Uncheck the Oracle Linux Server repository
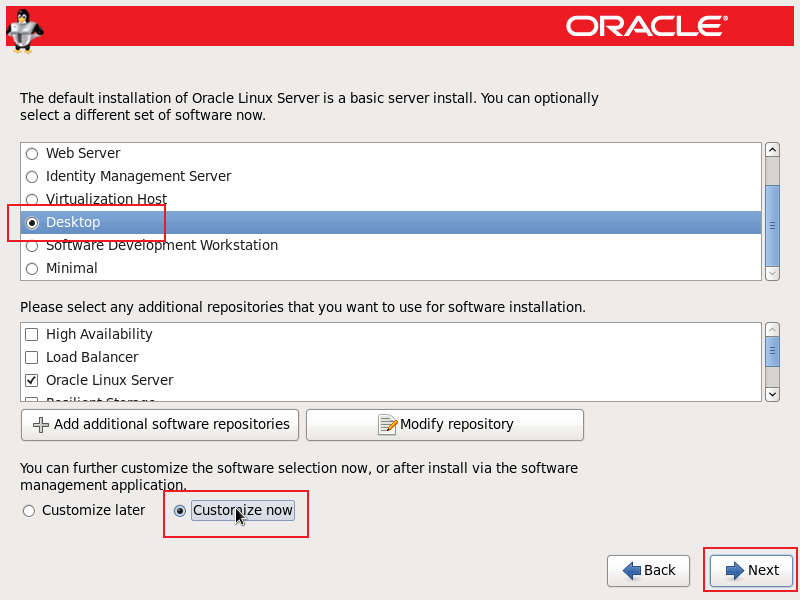800x600 pixels. 32,380
